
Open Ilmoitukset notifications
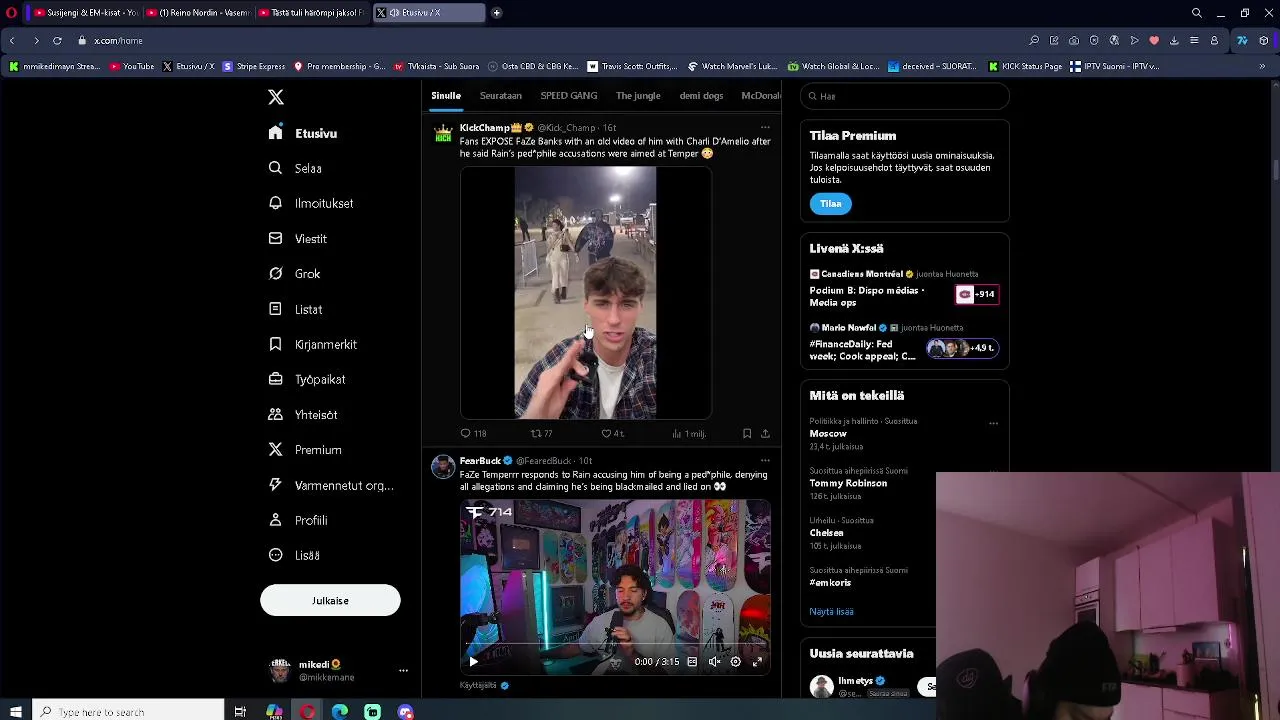click(311, 203)
